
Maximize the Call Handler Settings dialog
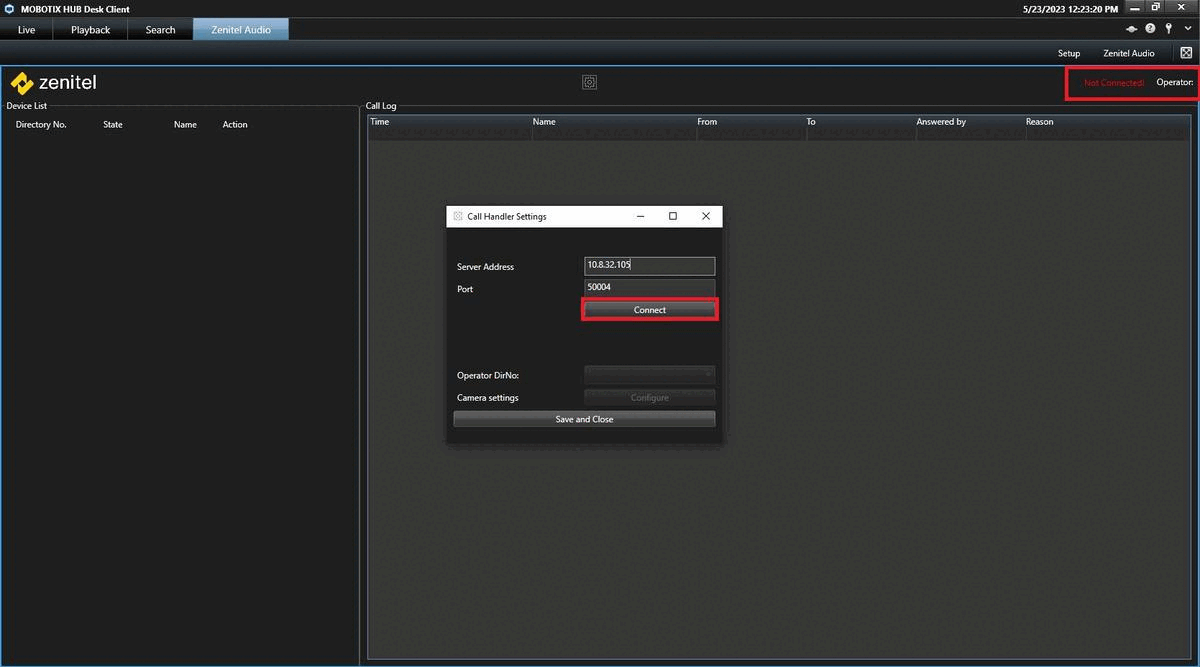(673, 216)
